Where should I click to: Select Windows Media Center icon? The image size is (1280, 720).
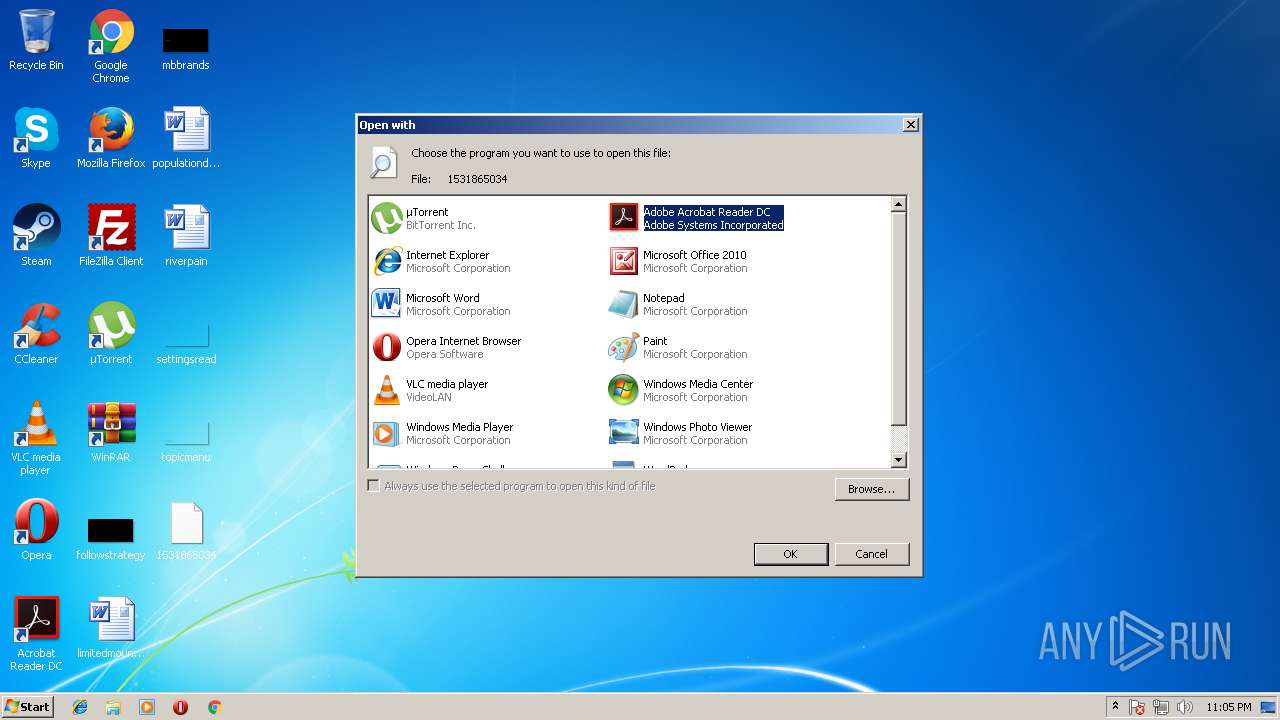(x=623, y=390)
